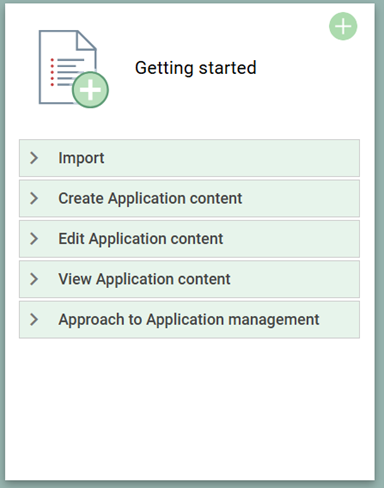384x488 pixels.
Task: Expand Create Application content chevron
Action: 34,198
